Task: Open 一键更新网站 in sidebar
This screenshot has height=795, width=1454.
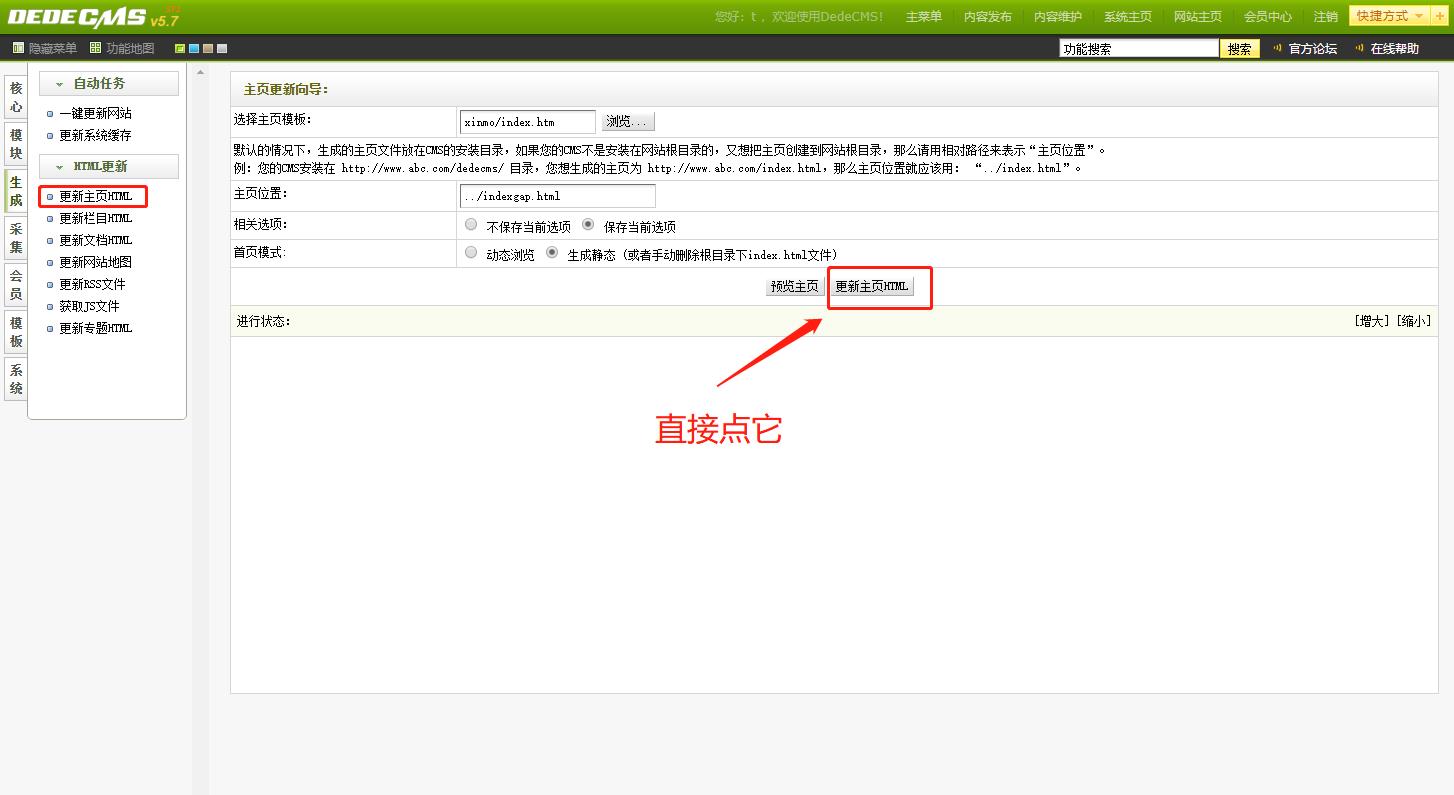Action: point(95,113)
